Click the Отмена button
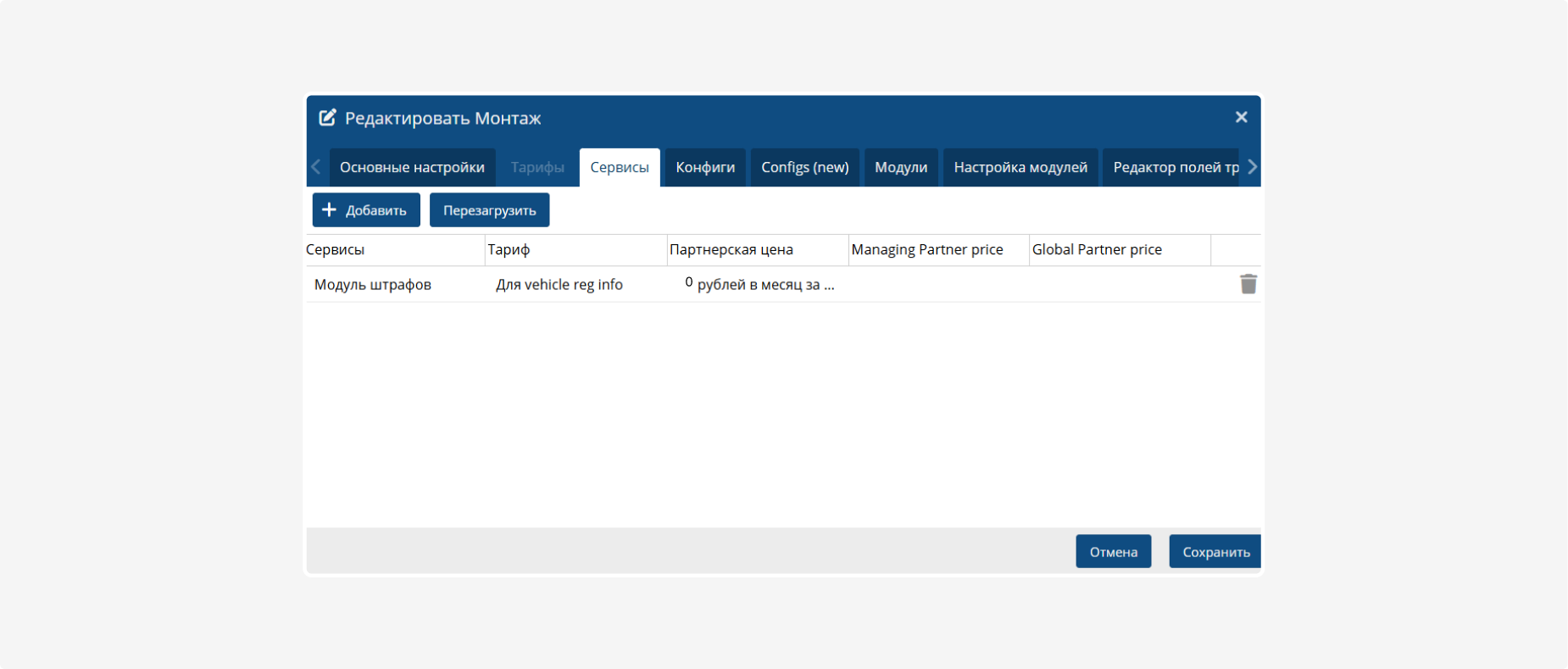 pos(1113,551)
